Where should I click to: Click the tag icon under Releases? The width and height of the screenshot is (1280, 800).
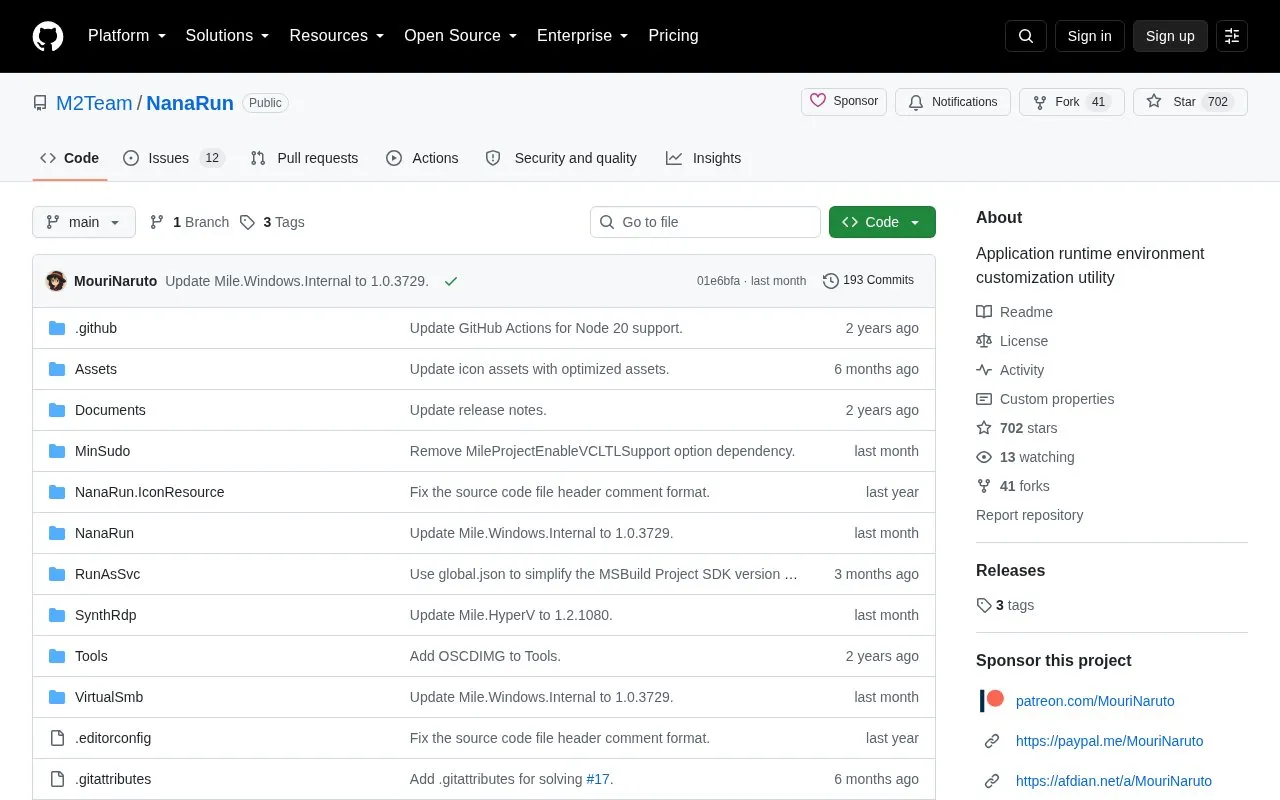point(984,605)
